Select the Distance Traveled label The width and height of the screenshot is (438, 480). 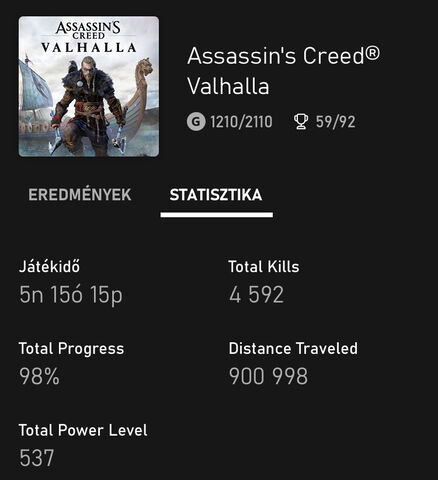293,349
